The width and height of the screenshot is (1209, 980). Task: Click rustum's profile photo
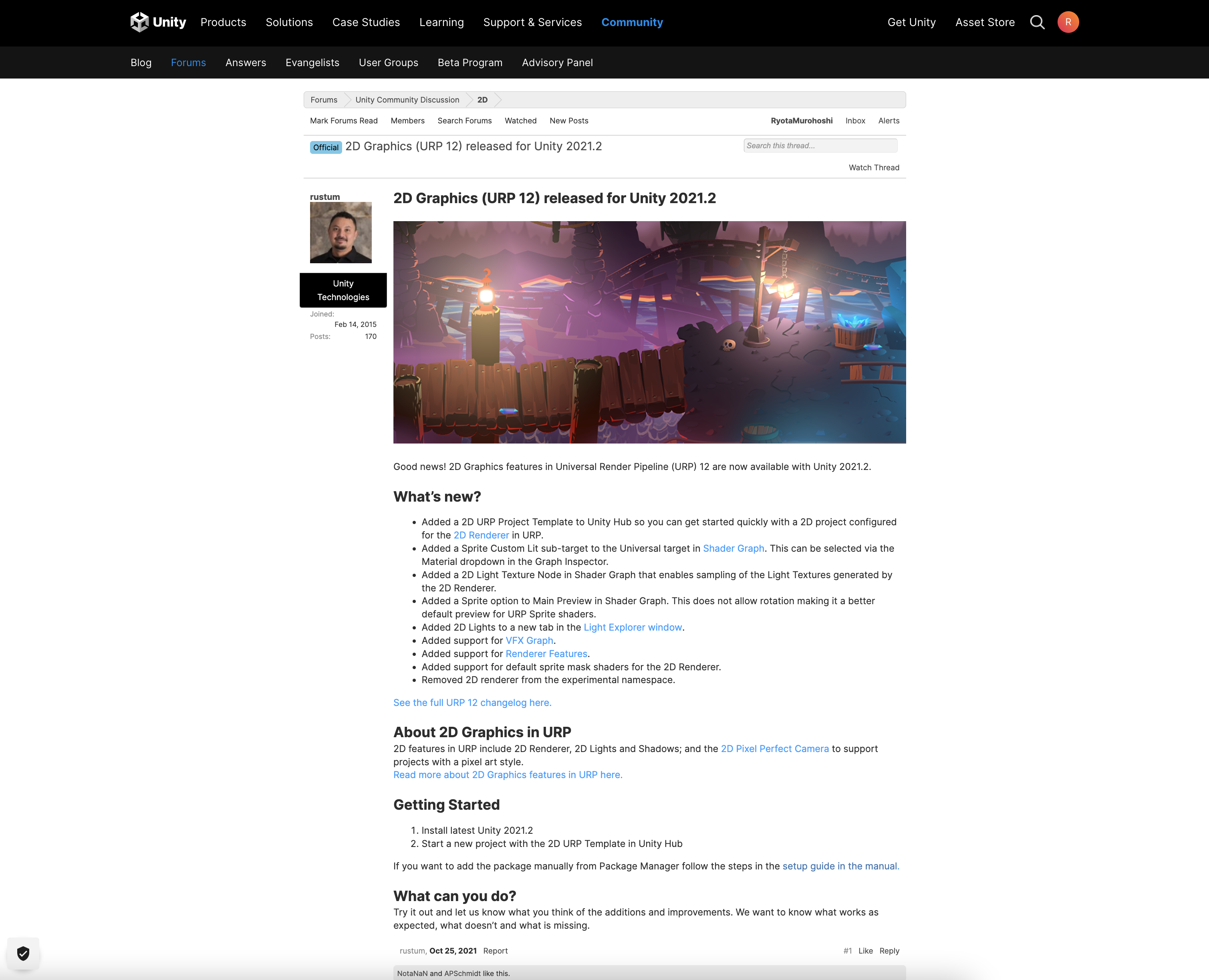(341, 233)
